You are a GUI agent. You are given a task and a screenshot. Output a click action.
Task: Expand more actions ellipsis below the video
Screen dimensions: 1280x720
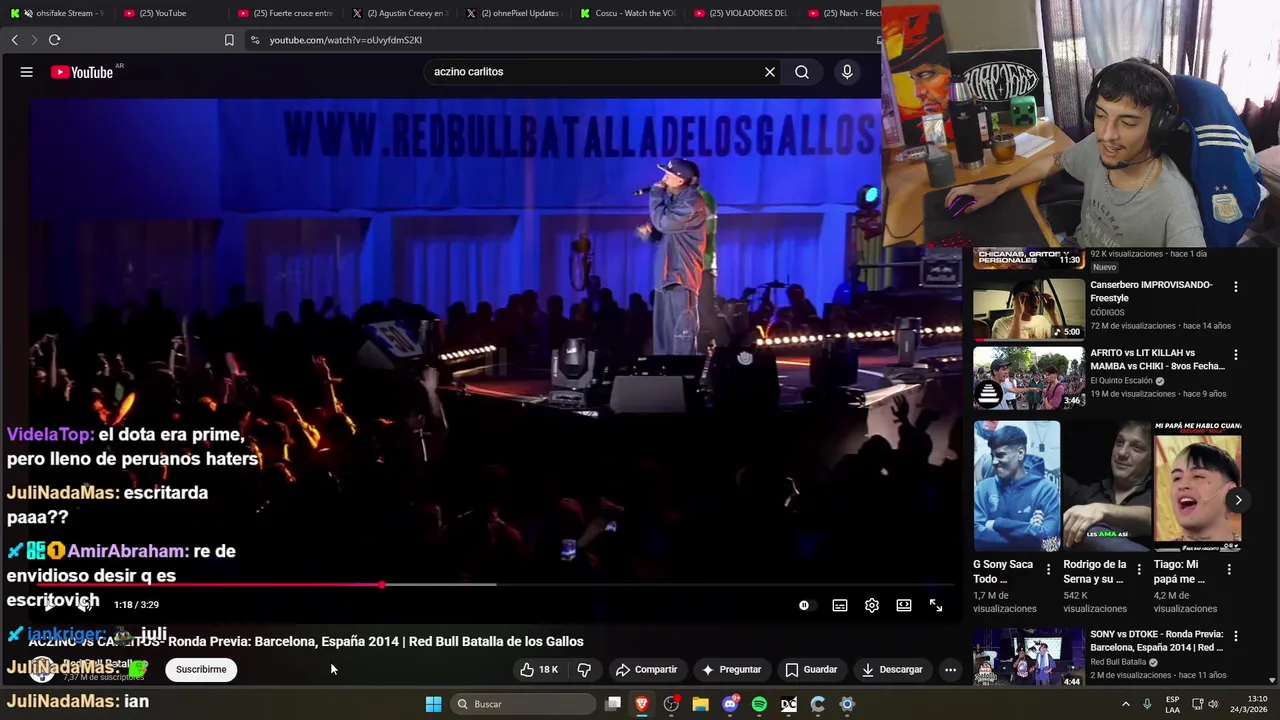[x=950, y=669]
